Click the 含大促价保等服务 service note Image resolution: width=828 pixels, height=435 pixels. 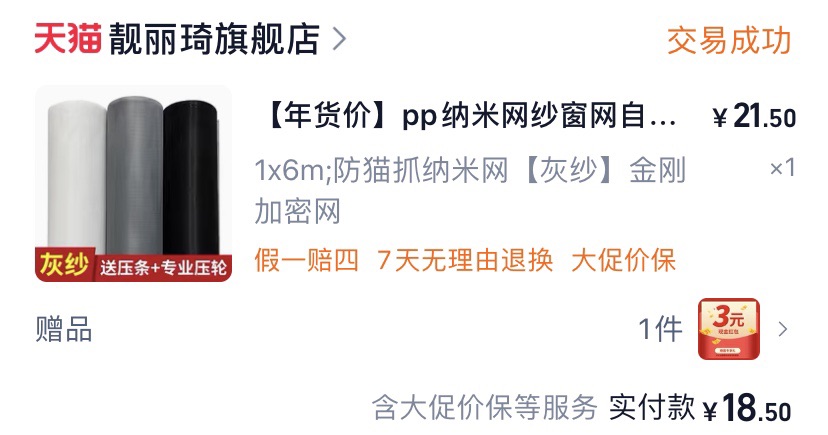484,408
